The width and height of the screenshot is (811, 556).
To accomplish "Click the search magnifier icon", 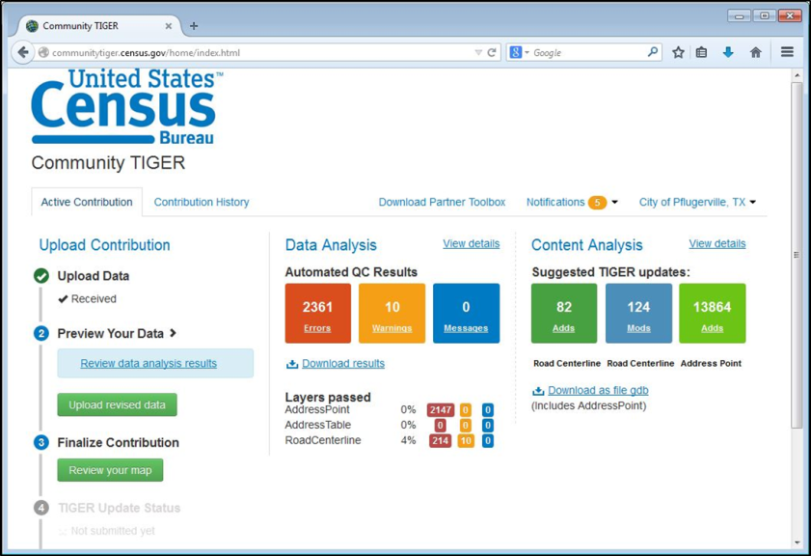I will tap(653, 52).
